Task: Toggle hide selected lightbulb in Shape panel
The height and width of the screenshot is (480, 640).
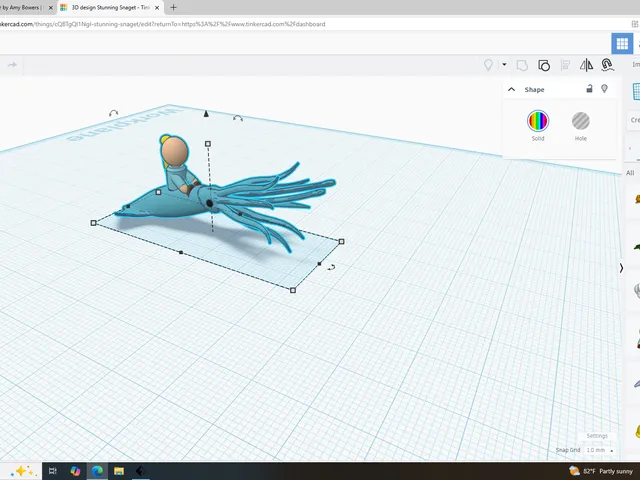Action: coord(604,88)
